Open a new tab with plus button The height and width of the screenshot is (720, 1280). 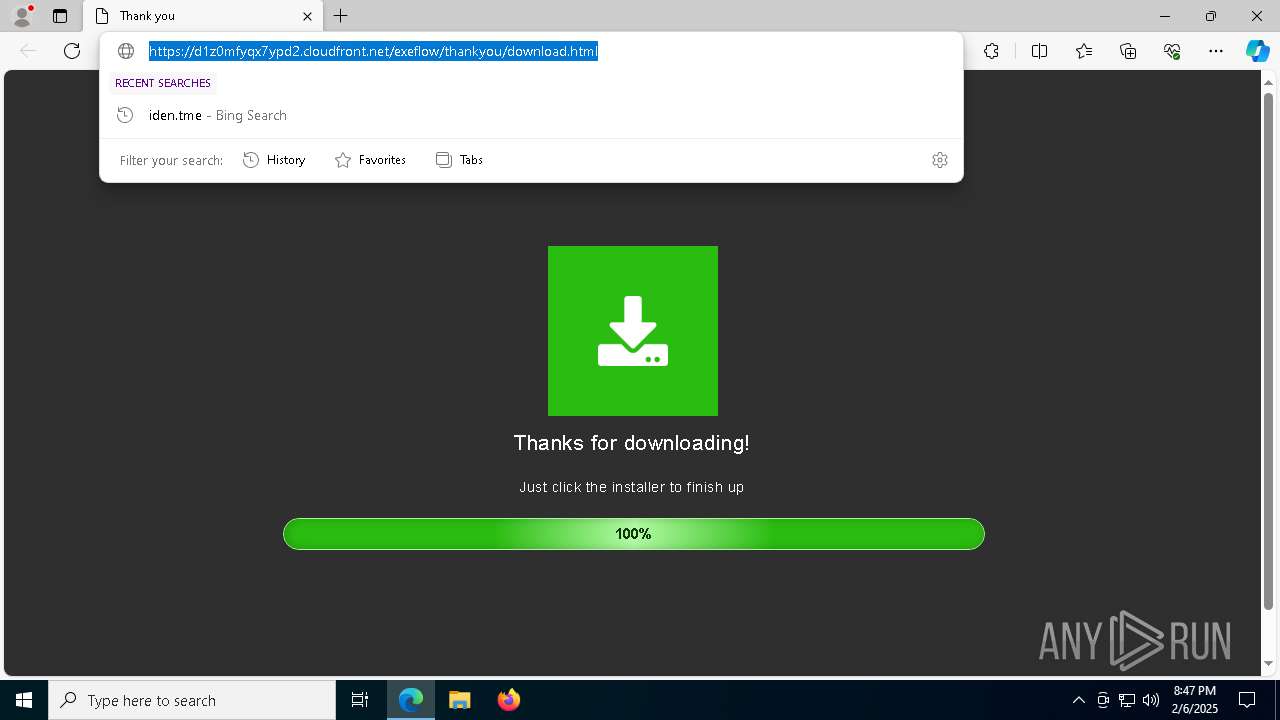pos(341,16)
